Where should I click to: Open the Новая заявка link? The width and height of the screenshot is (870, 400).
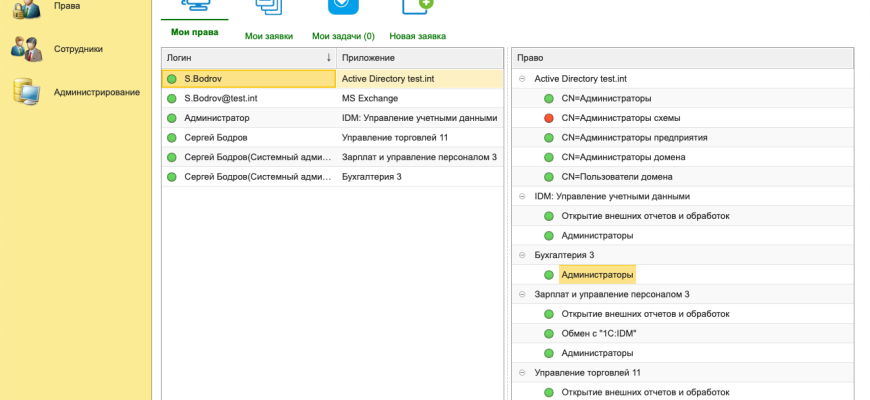[417, 36]
